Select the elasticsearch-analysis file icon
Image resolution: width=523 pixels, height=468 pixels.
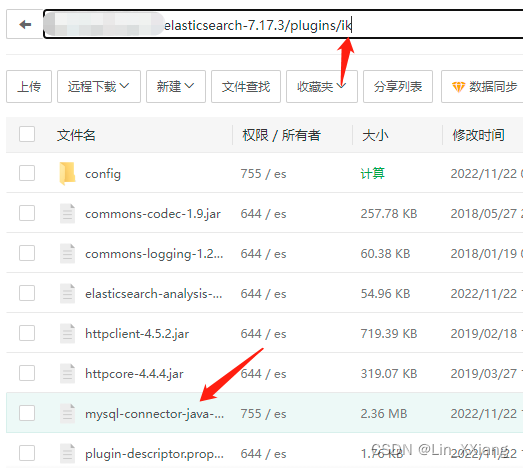[x=67, y=294]
